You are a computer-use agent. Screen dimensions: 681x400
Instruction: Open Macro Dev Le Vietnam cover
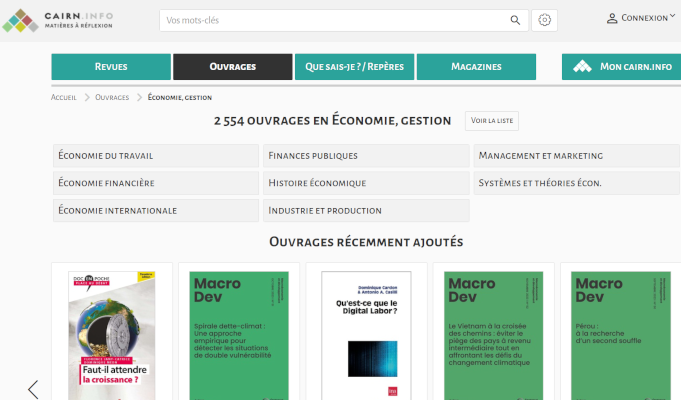[x=493, y=336]
